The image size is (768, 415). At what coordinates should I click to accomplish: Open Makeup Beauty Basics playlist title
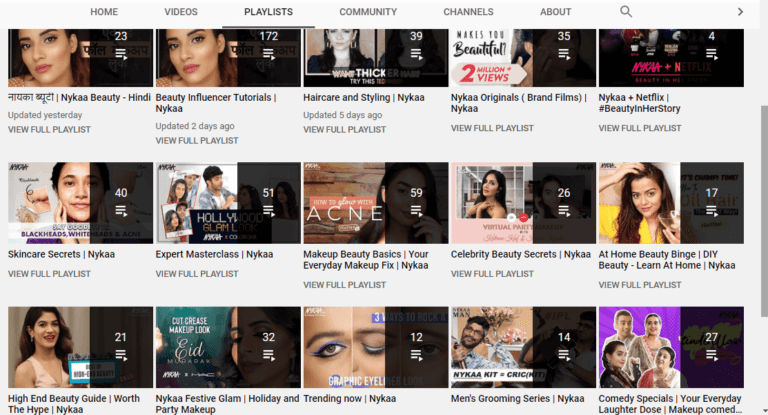[366, 260]
